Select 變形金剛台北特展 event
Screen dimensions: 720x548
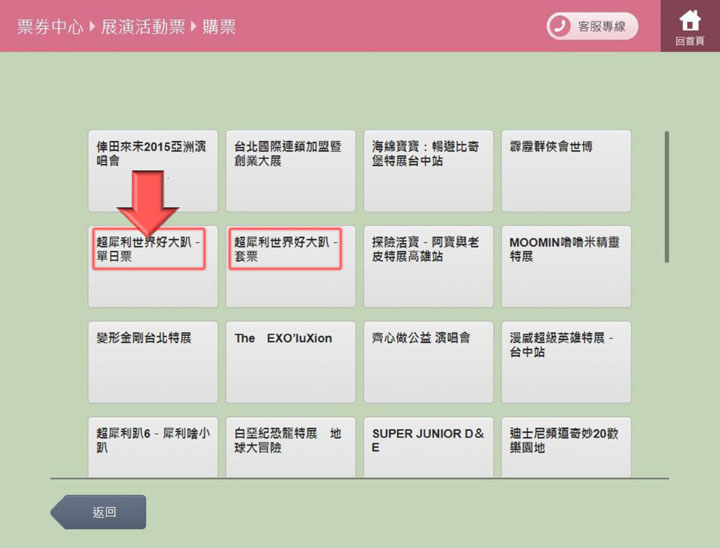pos(152,362)
